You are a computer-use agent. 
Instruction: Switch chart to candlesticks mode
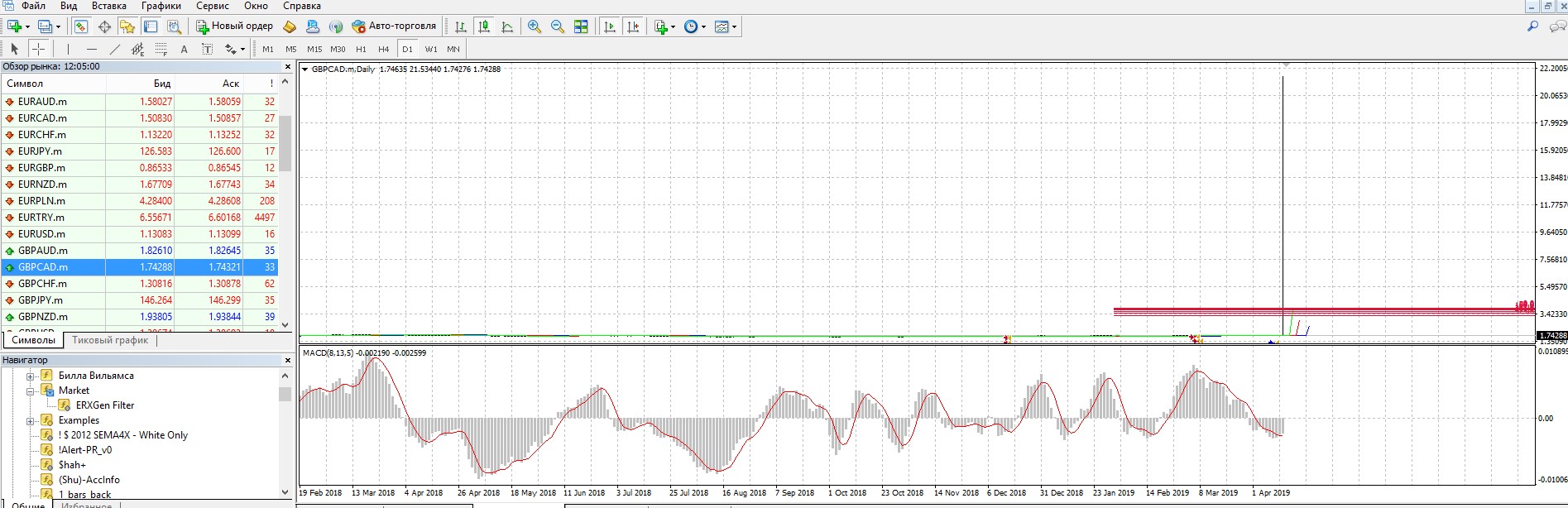tap(484, 26)
